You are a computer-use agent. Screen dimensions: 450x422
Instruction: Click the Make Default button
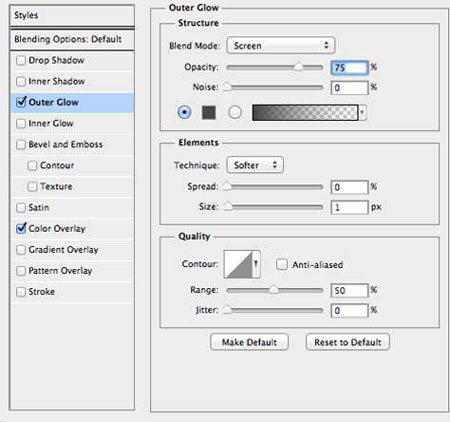click(x=249, y=342)
